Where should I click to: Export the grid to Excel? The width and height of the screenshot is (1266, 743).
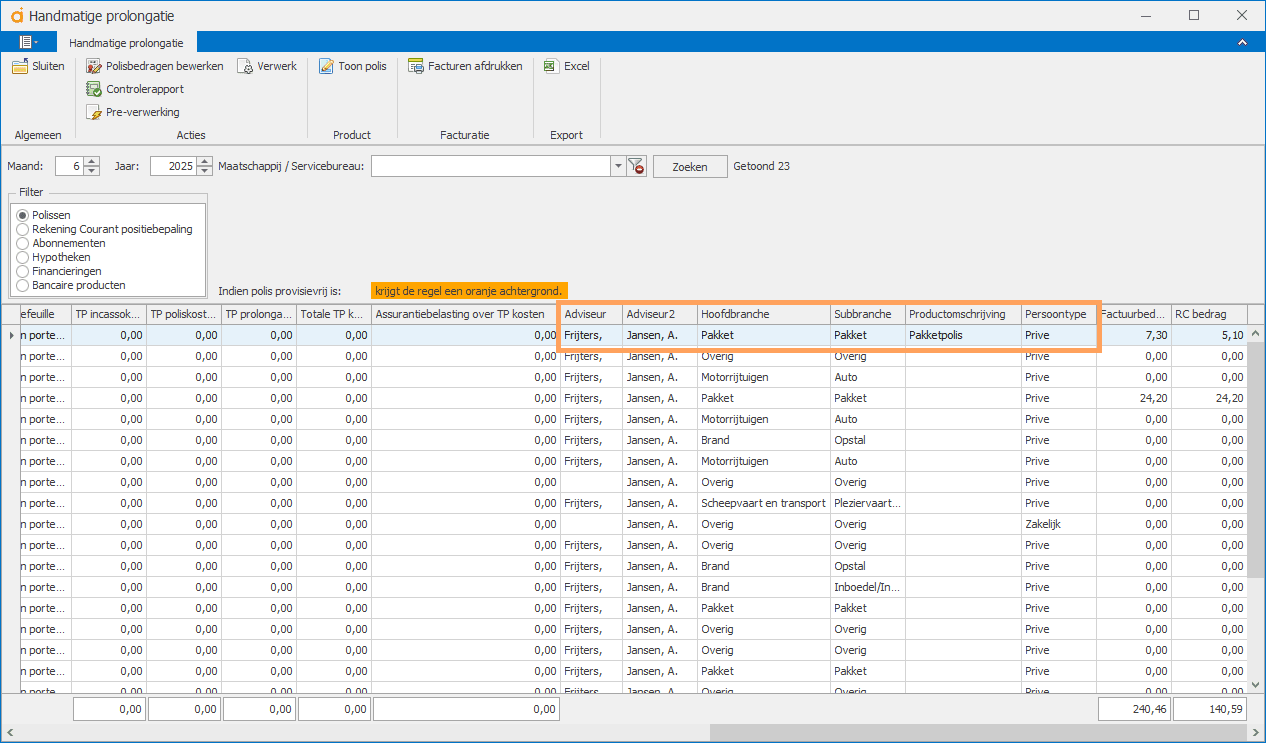pyautogui.click(x=566, y=66)
